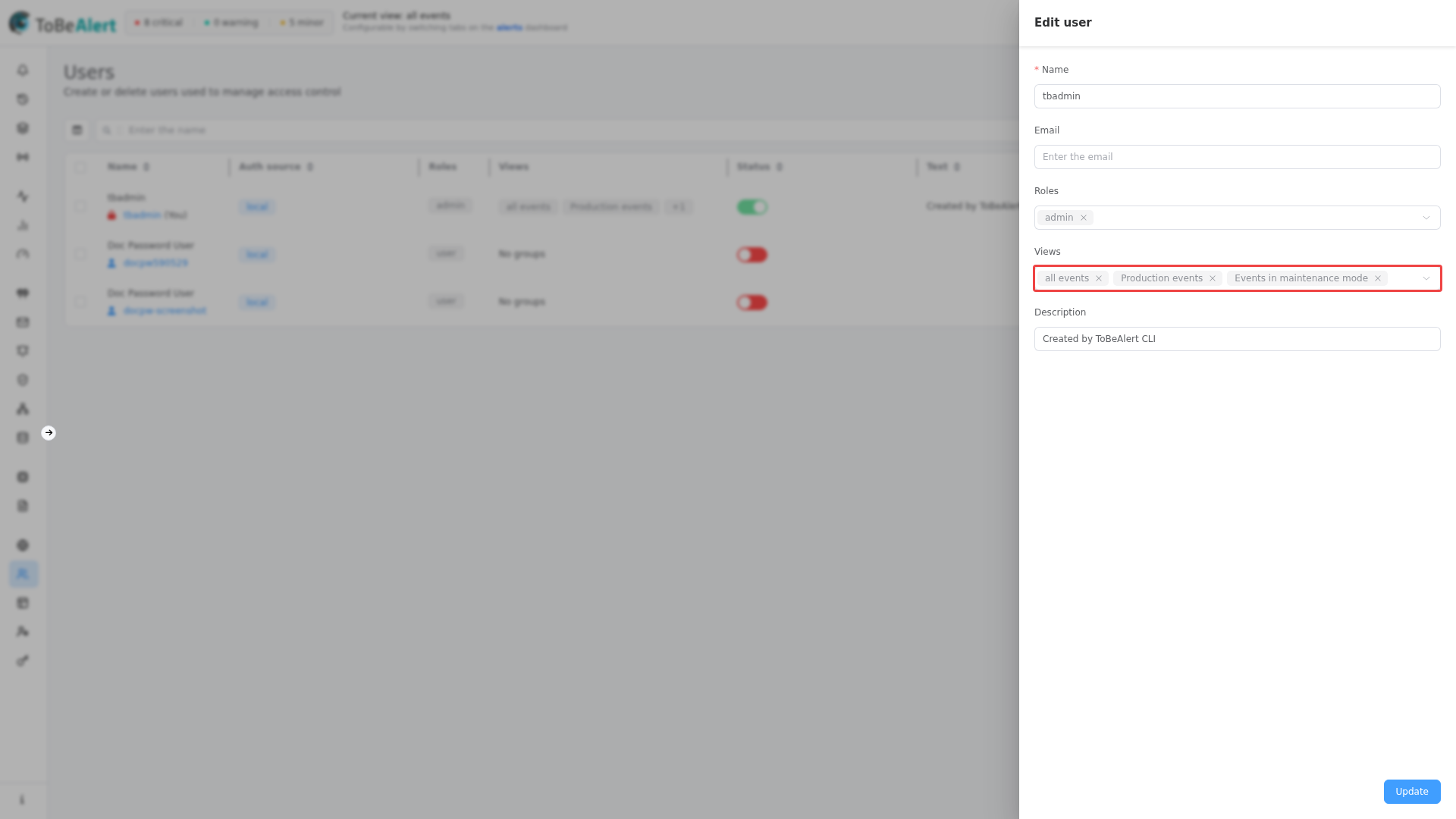The width and height of the screenshot is (1456, 819).
Task: Open the tbadmin user link
Action: pyautogui.click(x=142, y=215)
